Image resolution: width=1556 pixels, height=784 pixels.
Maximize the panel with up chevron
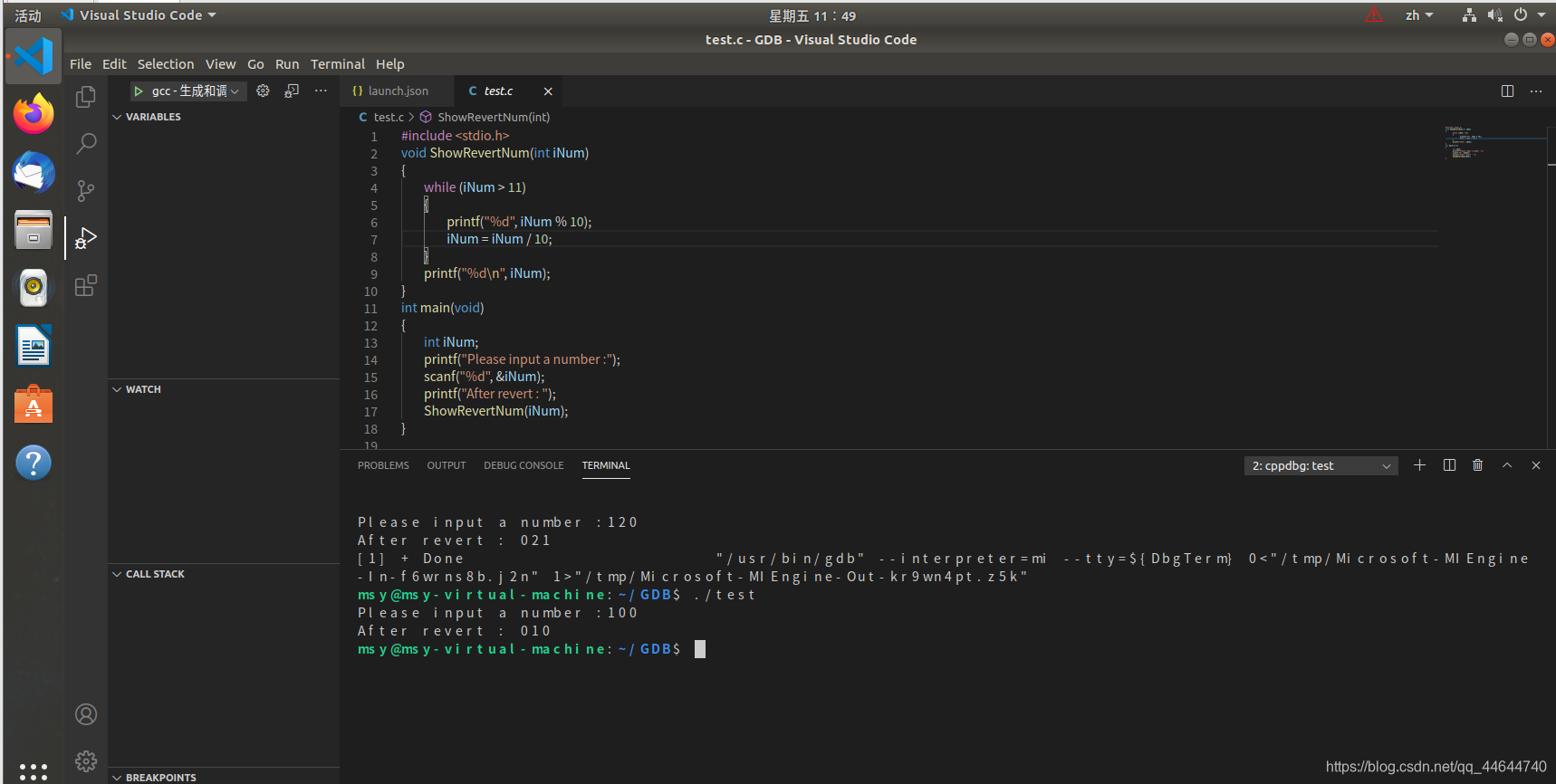(x=1507, y=465)
